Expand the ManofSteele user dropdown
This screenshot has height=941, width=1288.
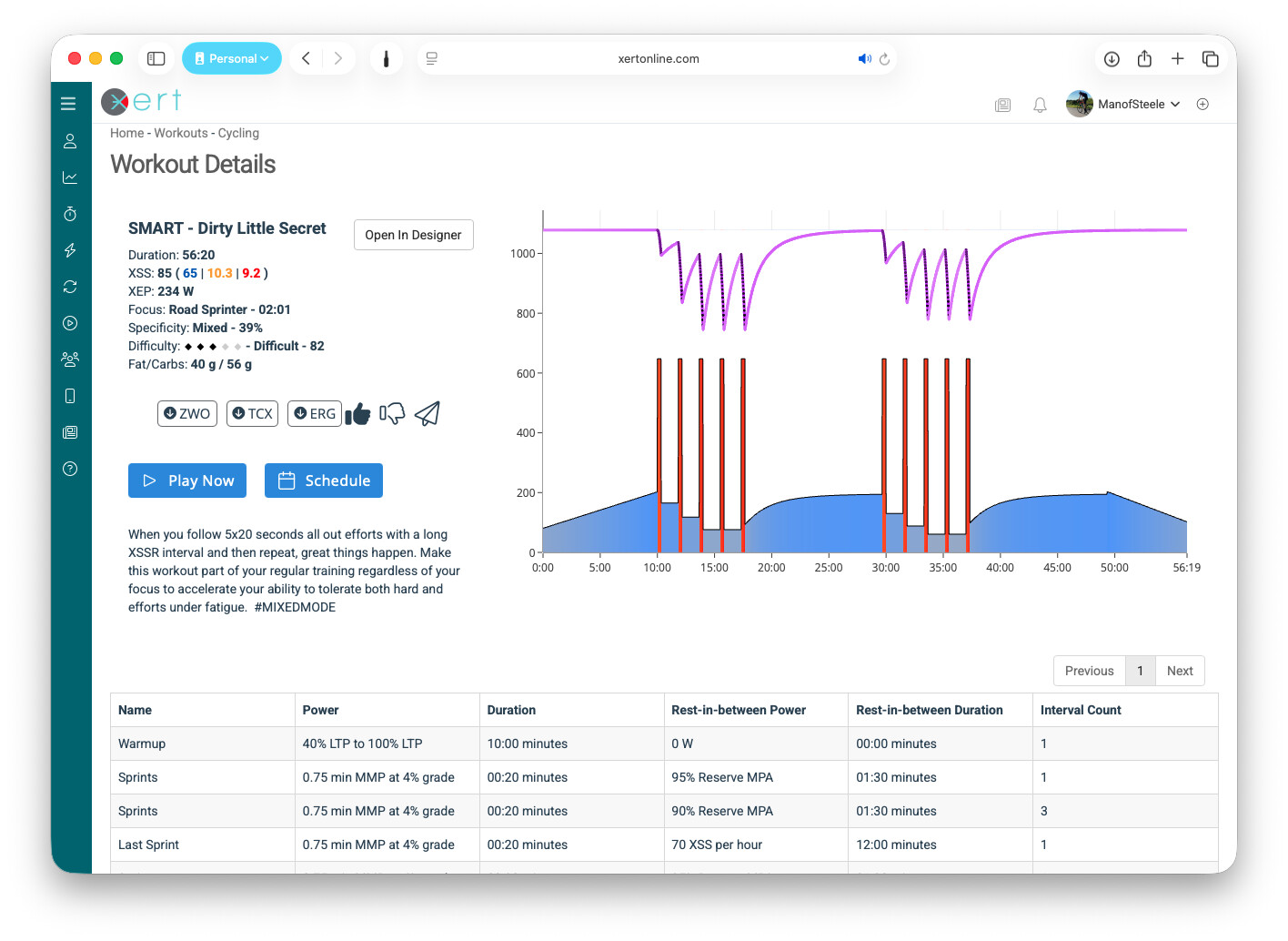[x=1136, y=105]
